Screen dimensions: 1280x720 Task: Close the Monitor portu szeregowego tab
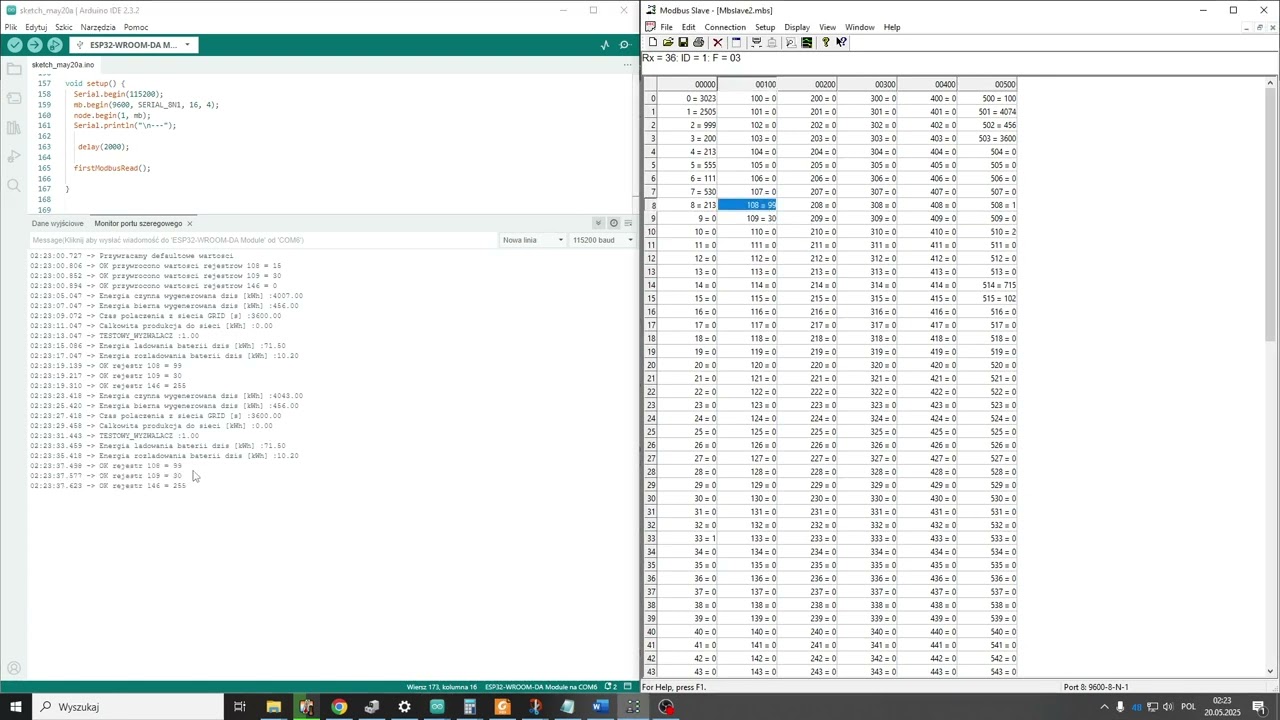190,223
